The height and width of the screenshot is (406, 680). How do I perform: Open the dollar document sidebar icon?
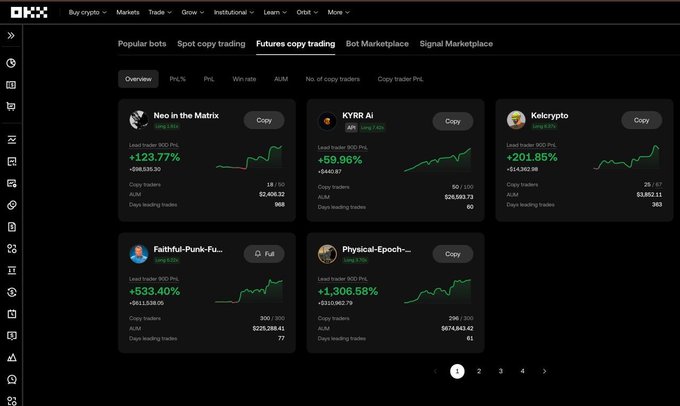click(12, 227)
